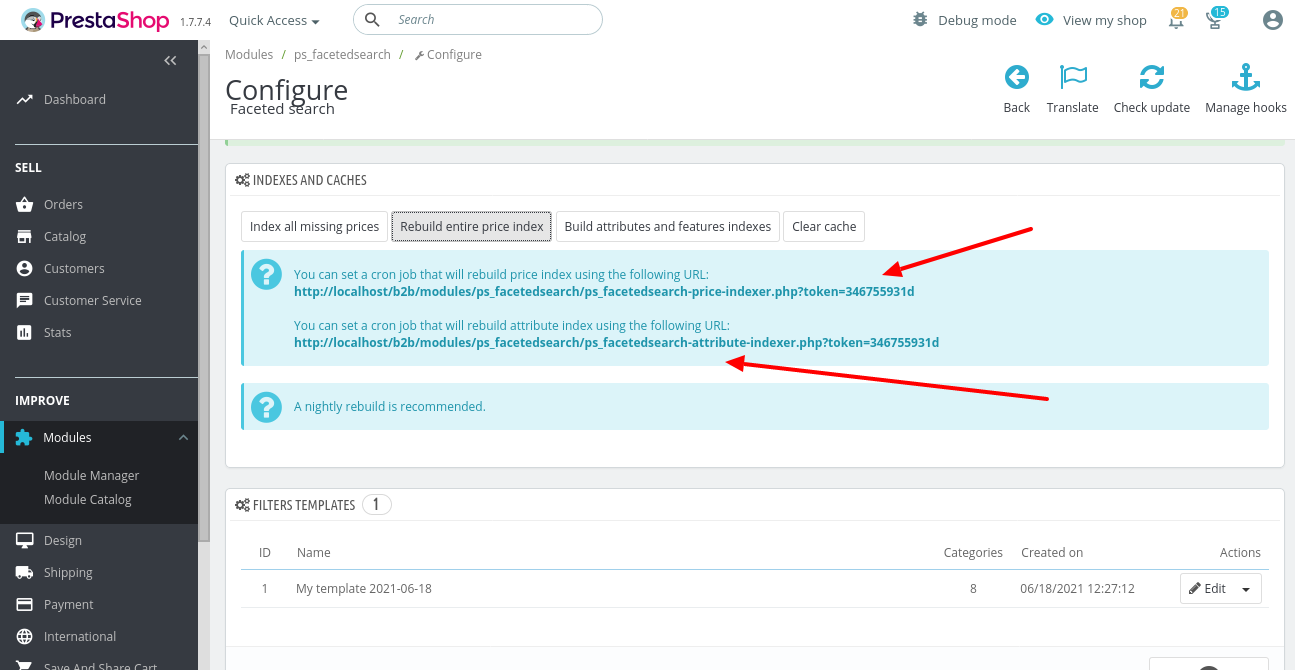The height and width of the screenshot is (670, 1295).
Task: Click the sidebar vertical scrollbar
Action: [x=204, y=300]
